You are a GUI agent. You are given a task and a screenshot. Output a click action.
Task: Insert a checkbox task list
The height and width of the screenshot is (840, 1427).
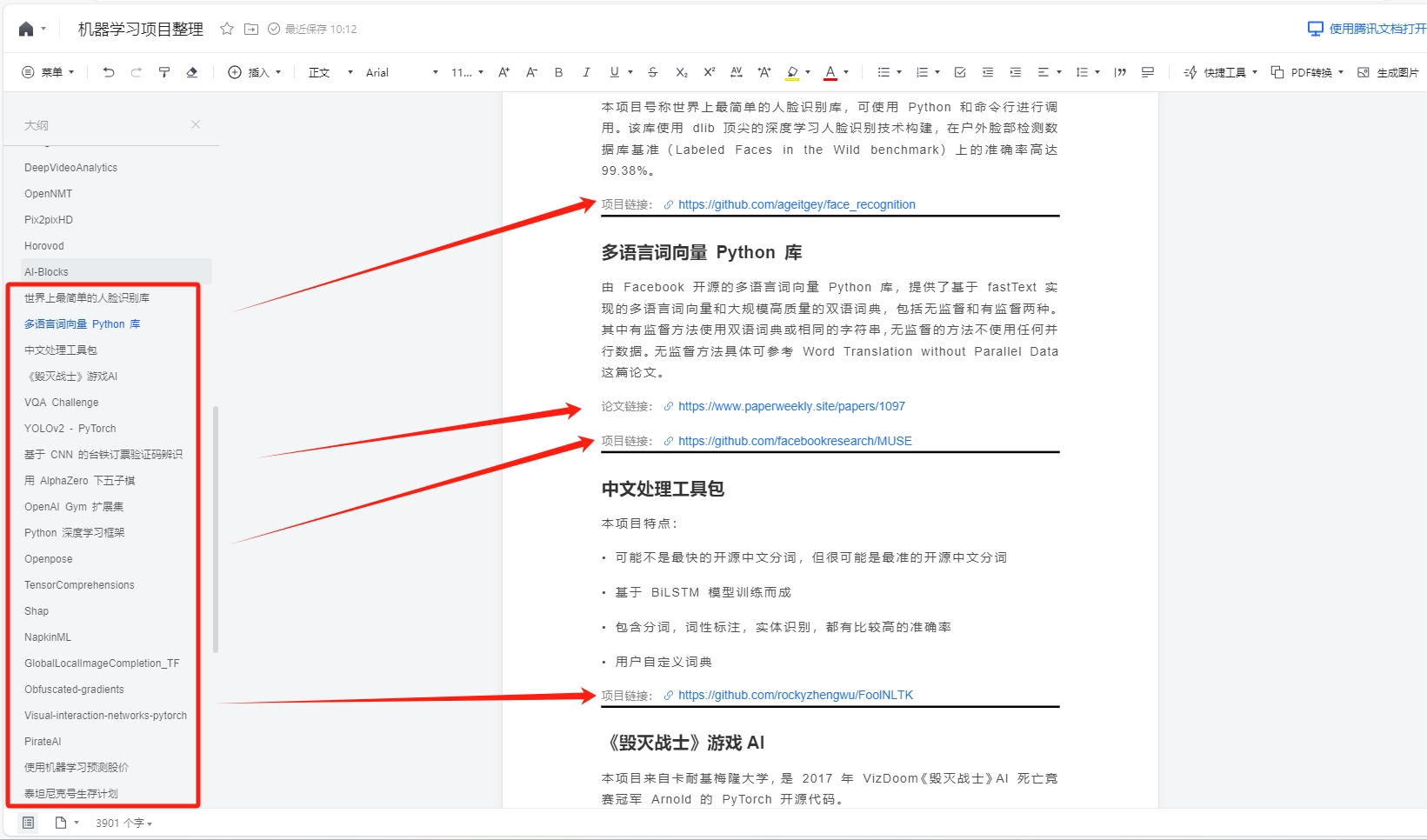click(x=960, y=72)
